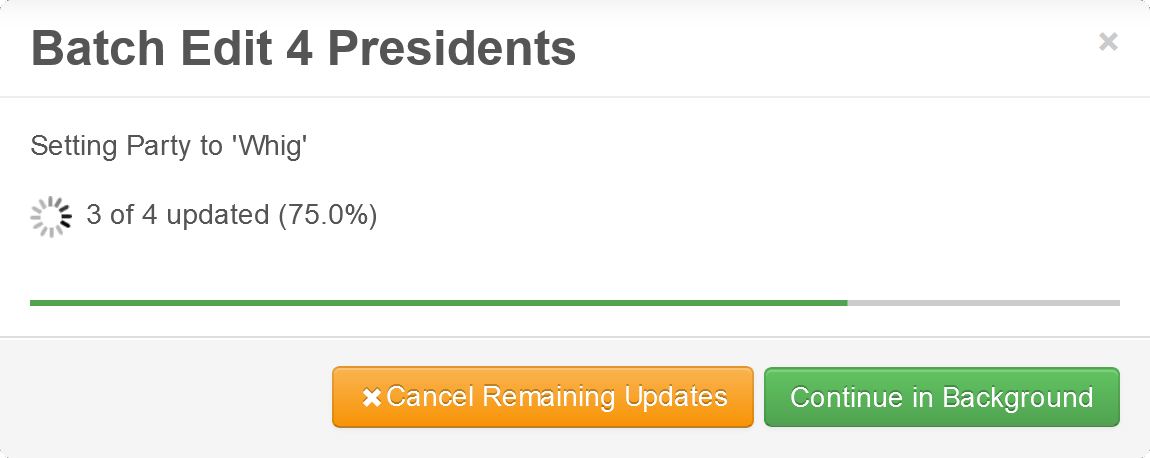Click the loading spinner icon

[x=51, y=216]
